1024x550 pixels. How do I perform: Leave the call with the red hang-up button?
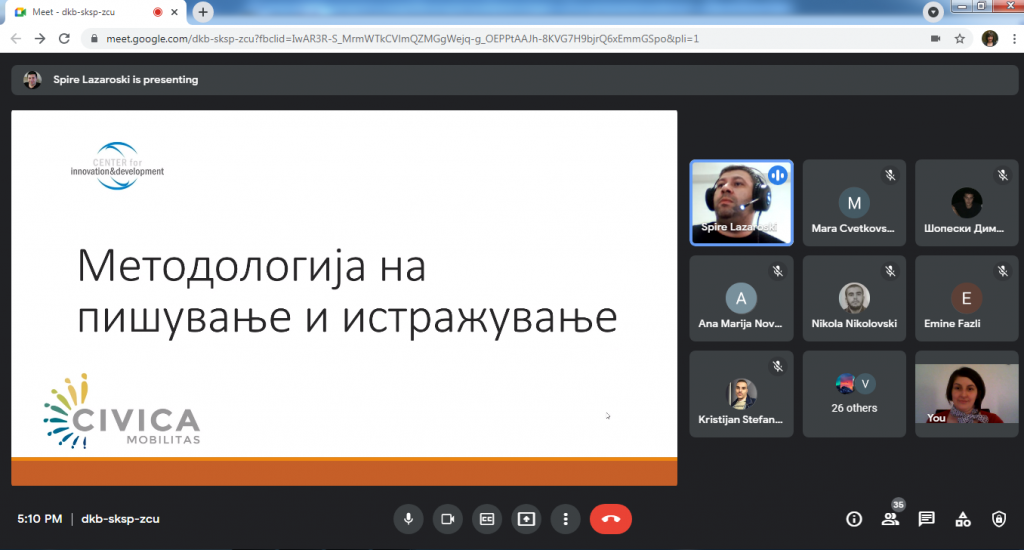tap(611, 519)
